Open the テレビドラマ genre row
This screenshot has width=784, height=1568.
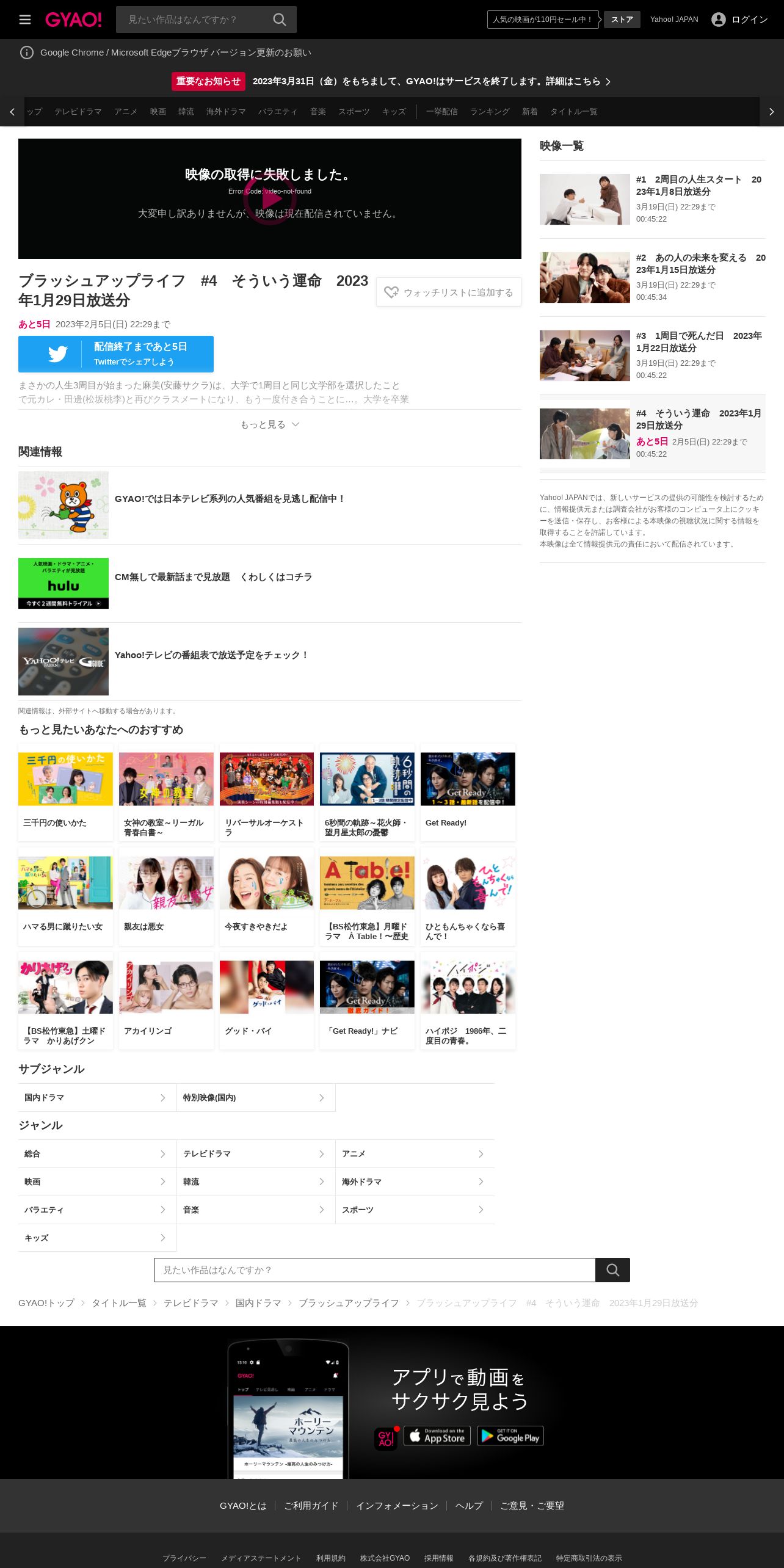pos(256,1153)
